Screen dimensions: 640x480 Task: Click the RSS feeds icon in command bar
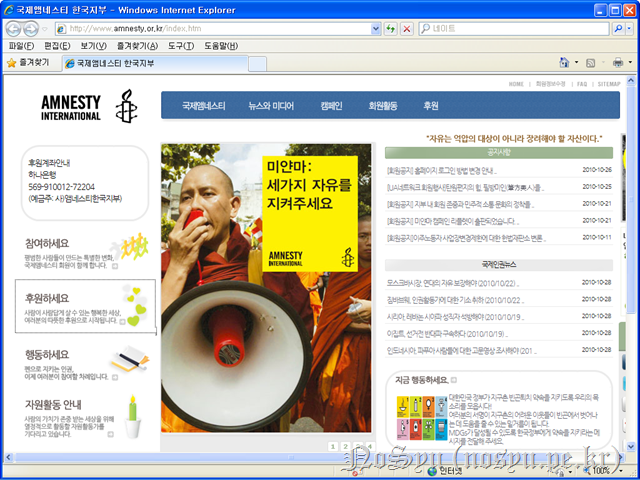[x=591, y=63]
